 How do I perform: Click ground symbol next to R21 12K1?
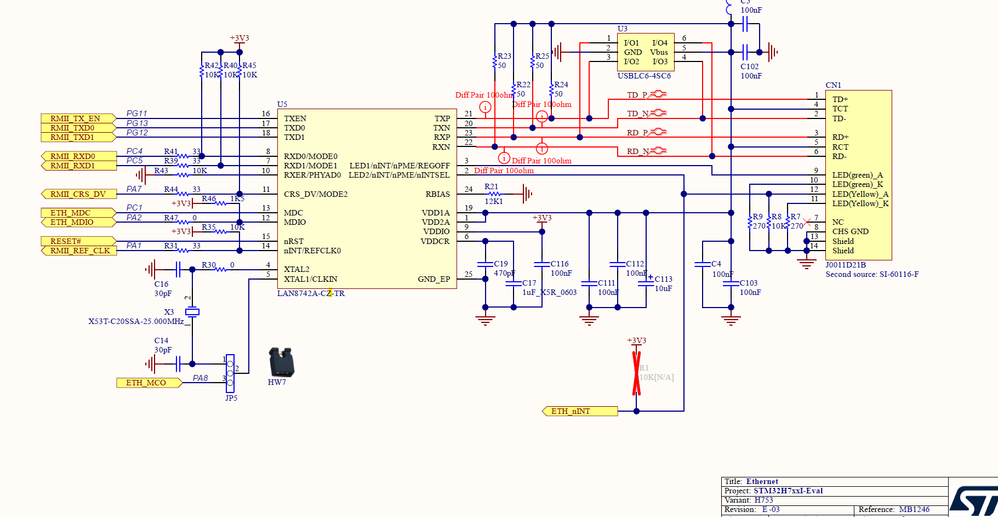[525, 194]
